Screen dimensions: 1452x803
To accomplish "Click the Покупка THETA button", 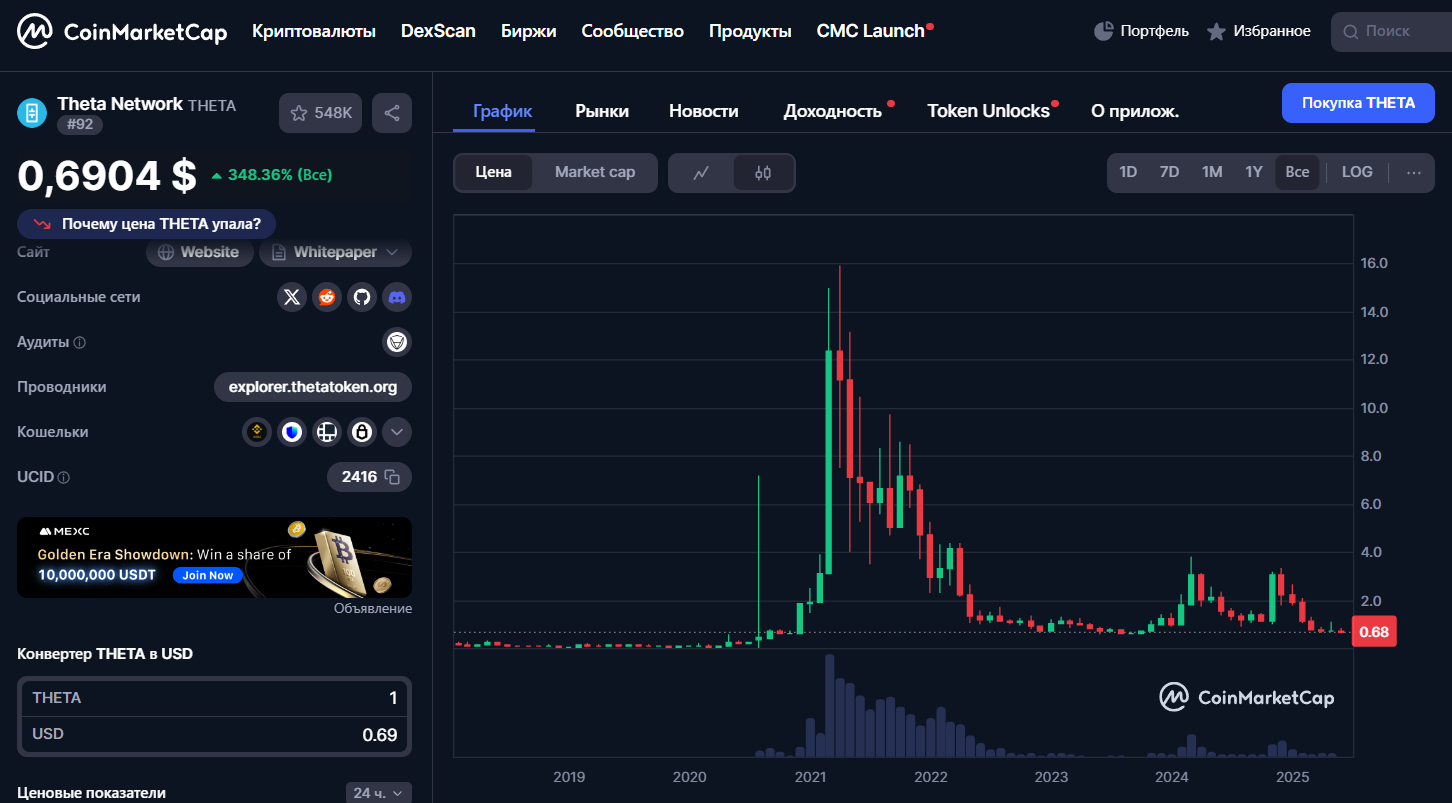I will [1357, 103].
